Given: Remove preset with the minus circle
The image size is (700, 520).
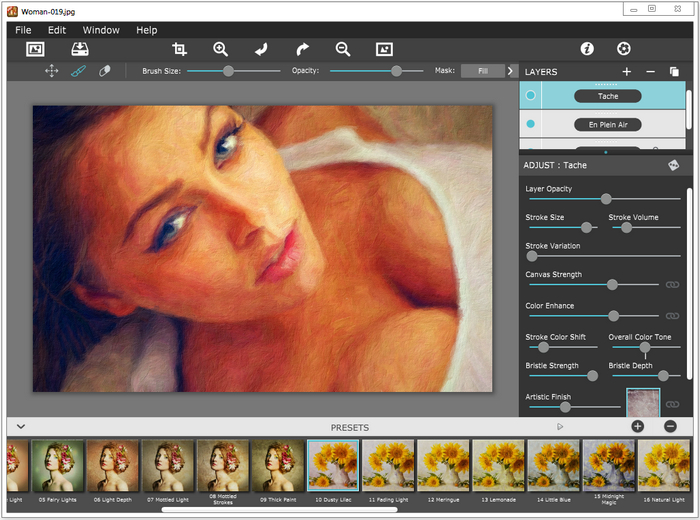Looking at the screenshot, I should [670, 427].
